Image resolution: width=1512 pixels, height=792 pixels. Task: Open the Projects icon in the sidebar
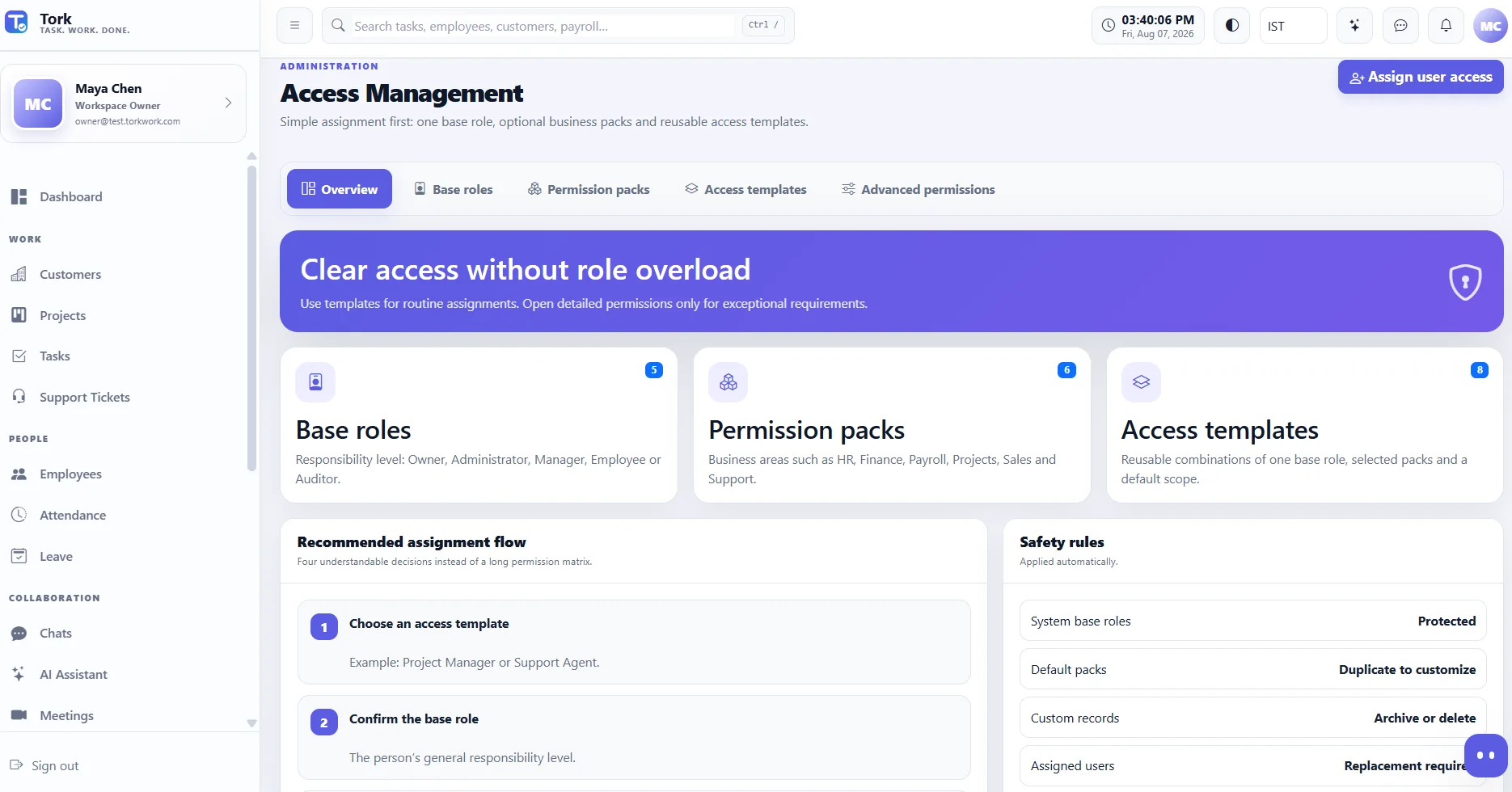(x=19, y=315)
